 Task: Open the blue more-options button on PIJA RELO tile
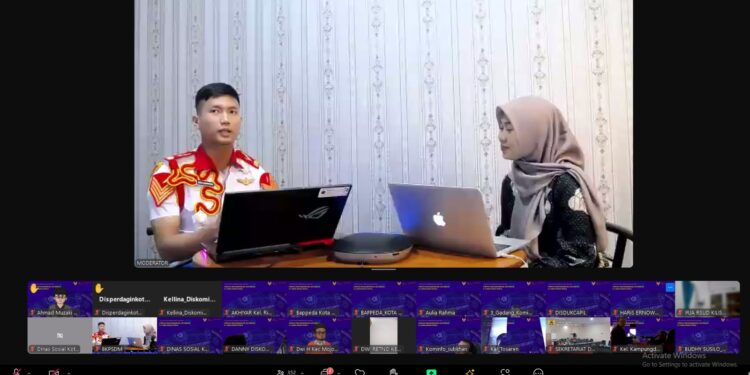click(x=670, y=287)
